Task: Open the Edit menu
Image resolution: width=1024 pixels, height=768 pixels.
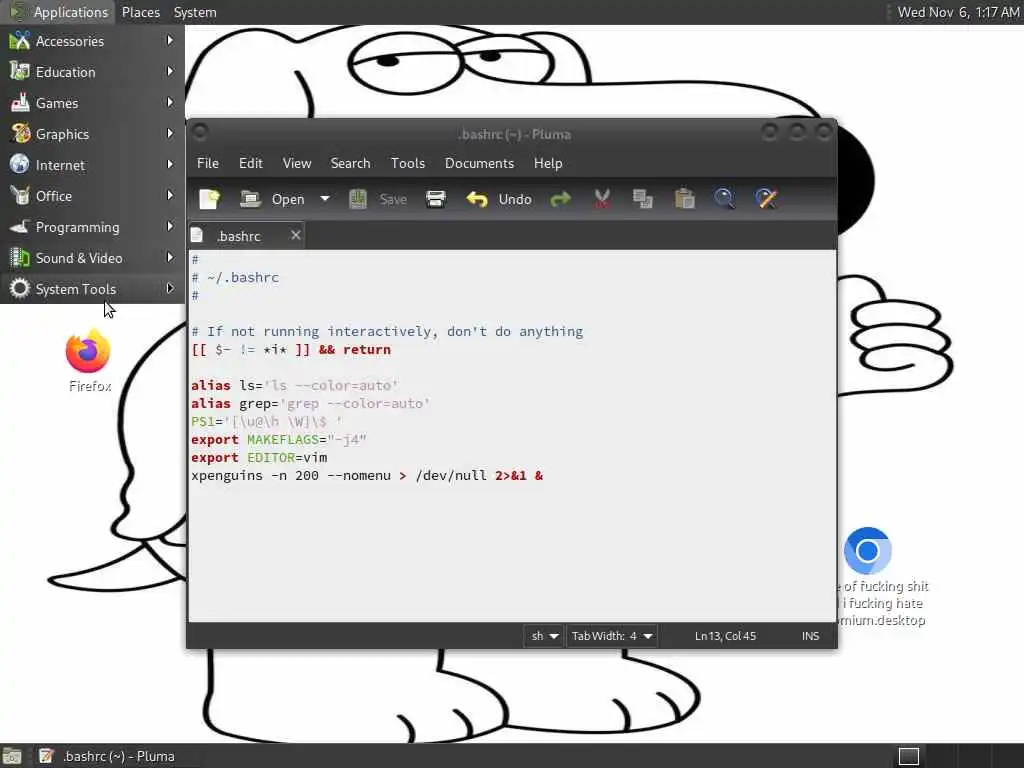Action: click(x=251, y=163)
